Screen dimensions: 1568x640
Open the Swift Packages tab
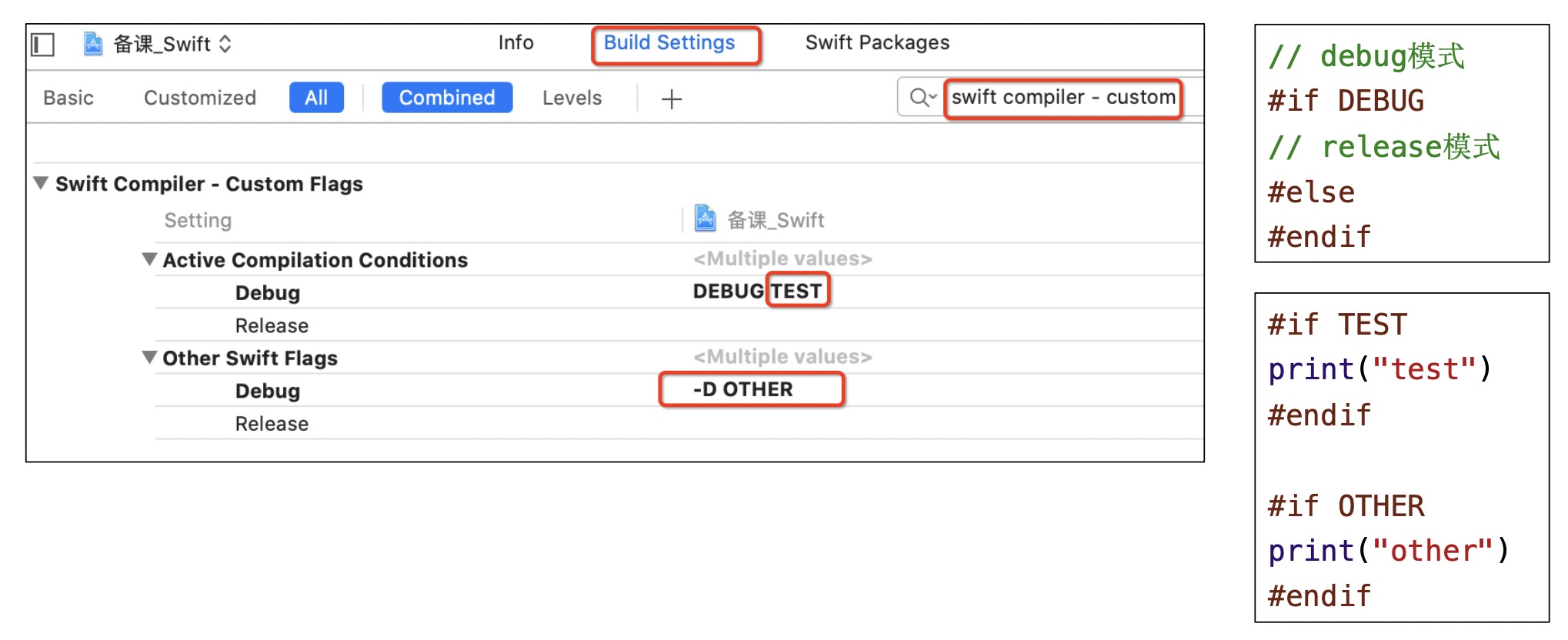tap(876, 43)
